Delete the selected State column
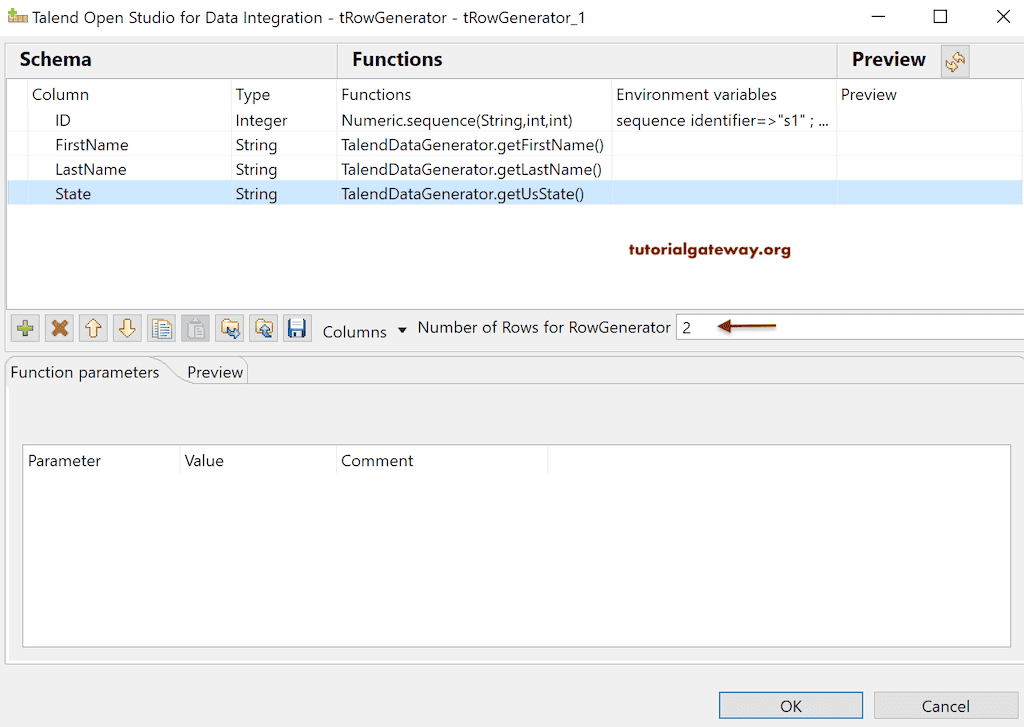 click(58, 327)
